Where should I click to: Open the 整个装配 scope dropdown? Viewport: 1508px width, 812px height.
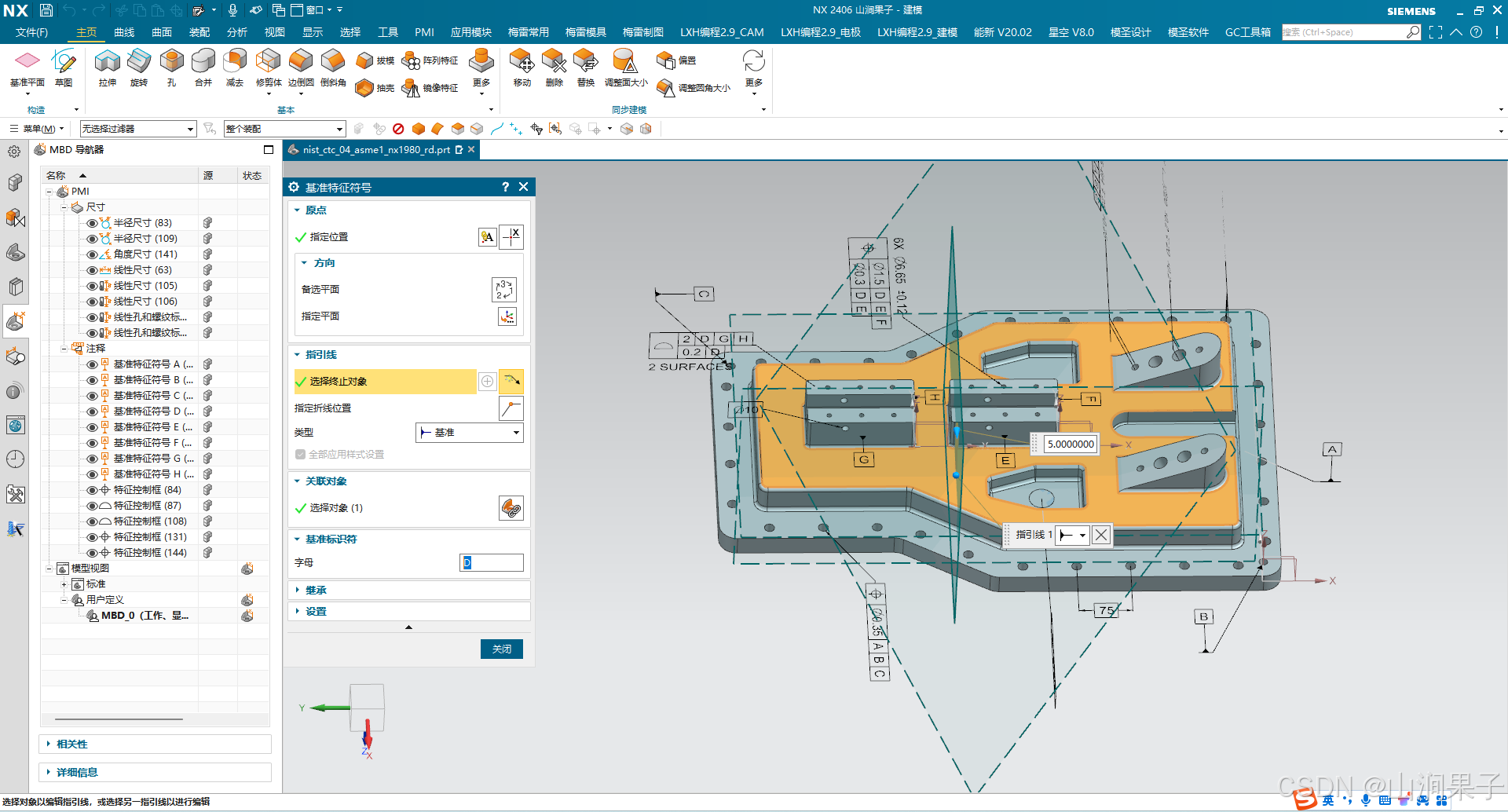click(x=284, y=129)
